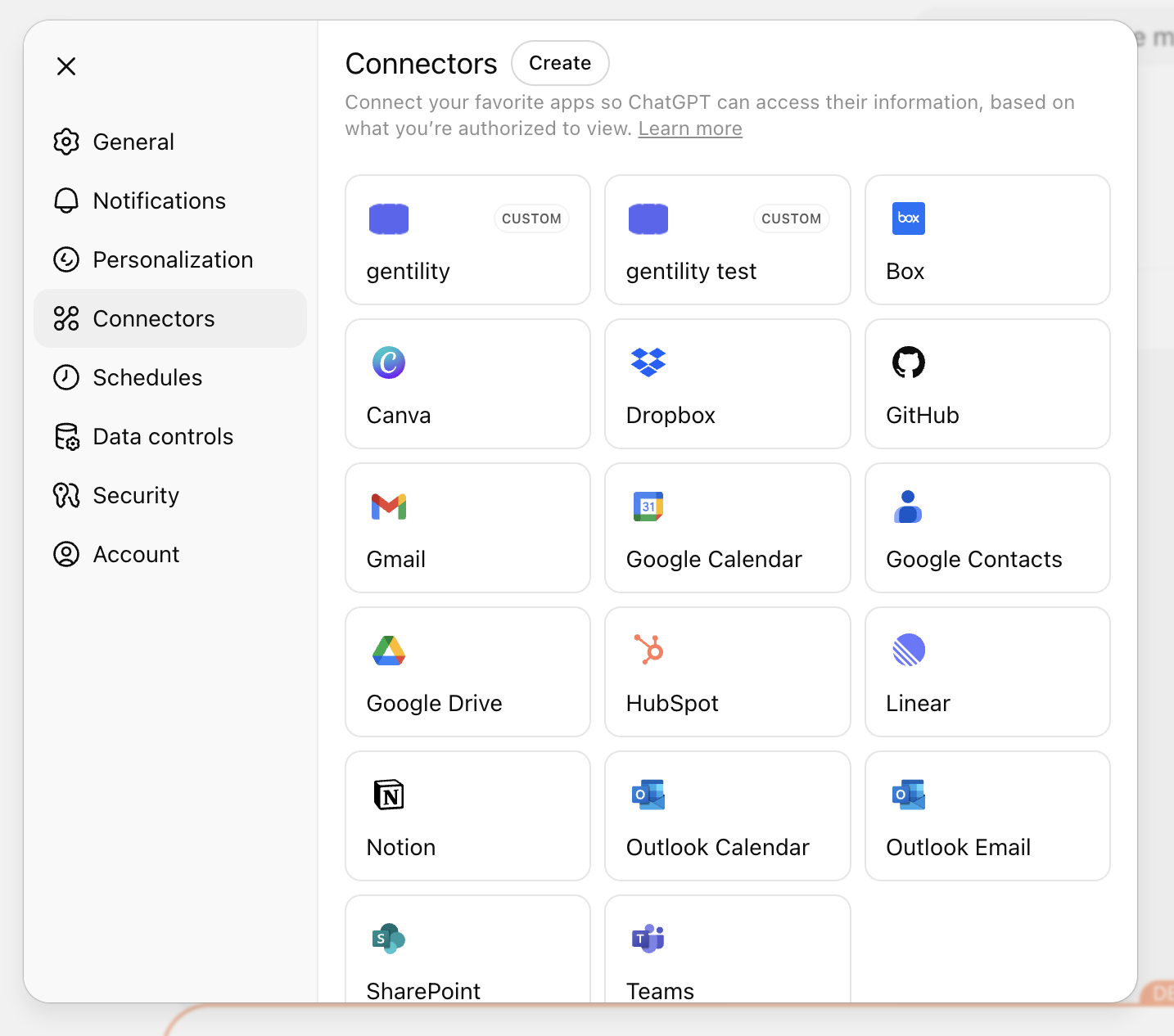Select the GitHub connector icon
Image resolution: width=1174 pixels, height=1036 pixels.
(x=908, y=363)
